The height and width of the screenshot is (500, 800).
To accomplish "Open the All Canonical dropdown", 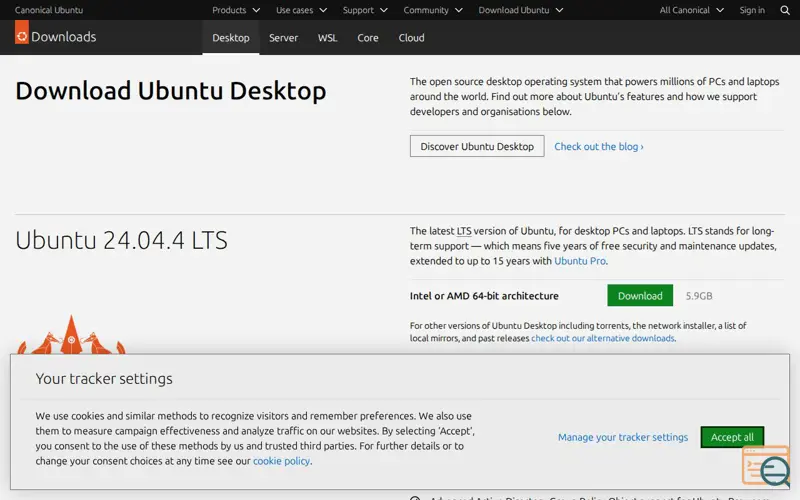I will point(692,10).
